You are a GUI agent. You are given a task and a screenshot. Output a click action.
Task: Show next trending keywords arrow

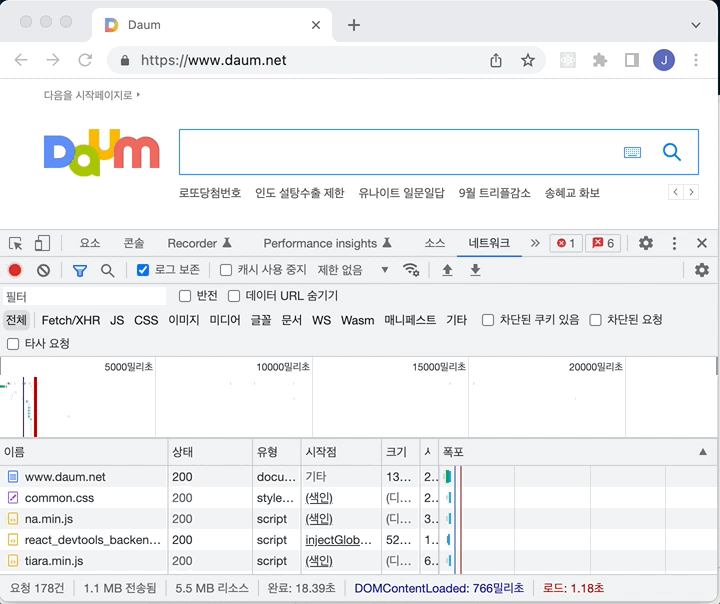(x=691, y=192)
